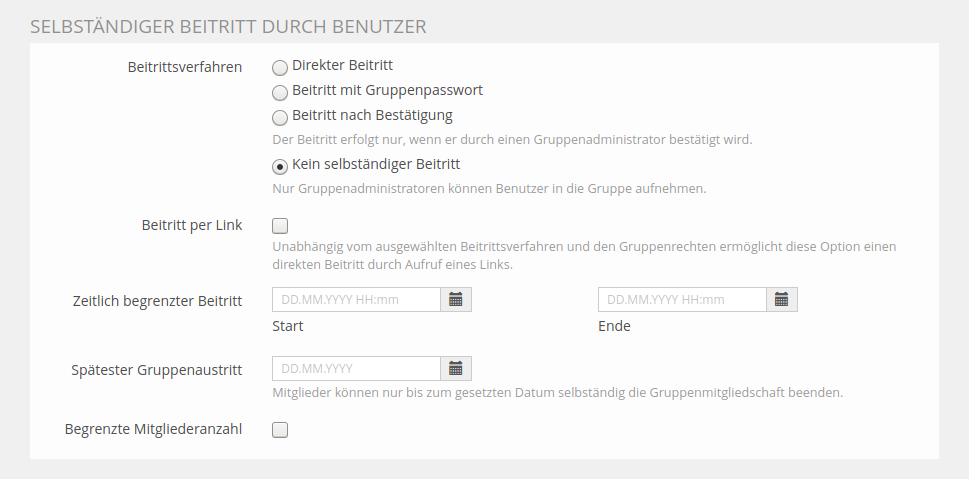Open the calendar picker for Start date
The image size is (969, 479).
(456, 300)
